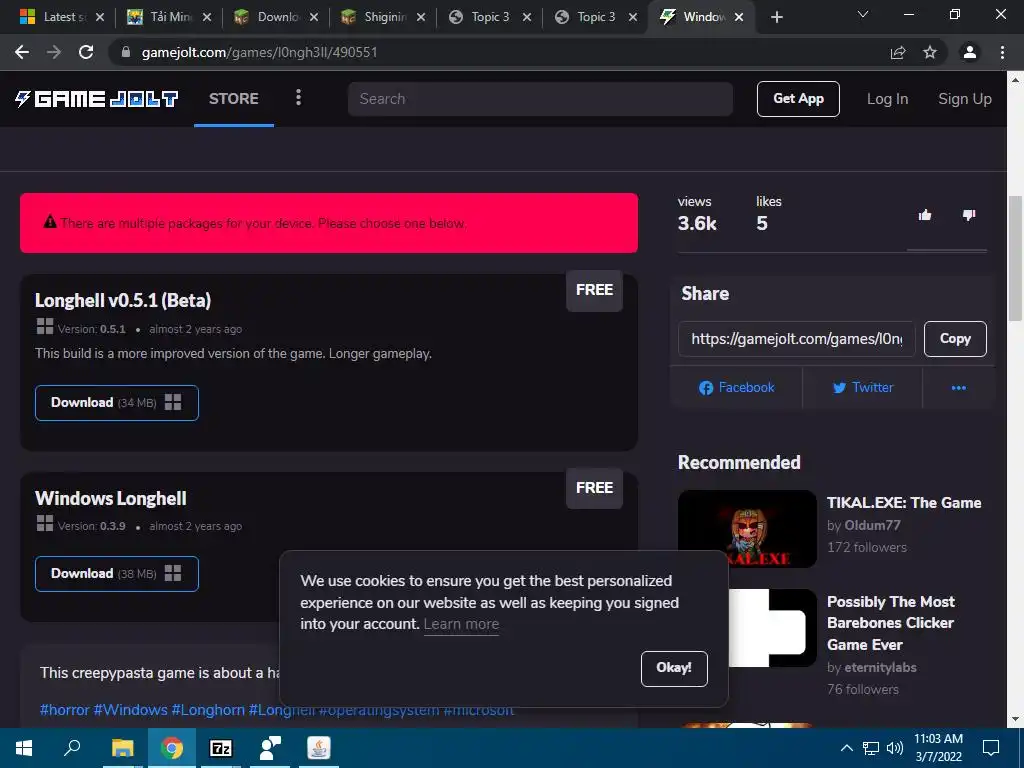Share the game on Facebook
The image size is (1024, 768).
point(737,387)
